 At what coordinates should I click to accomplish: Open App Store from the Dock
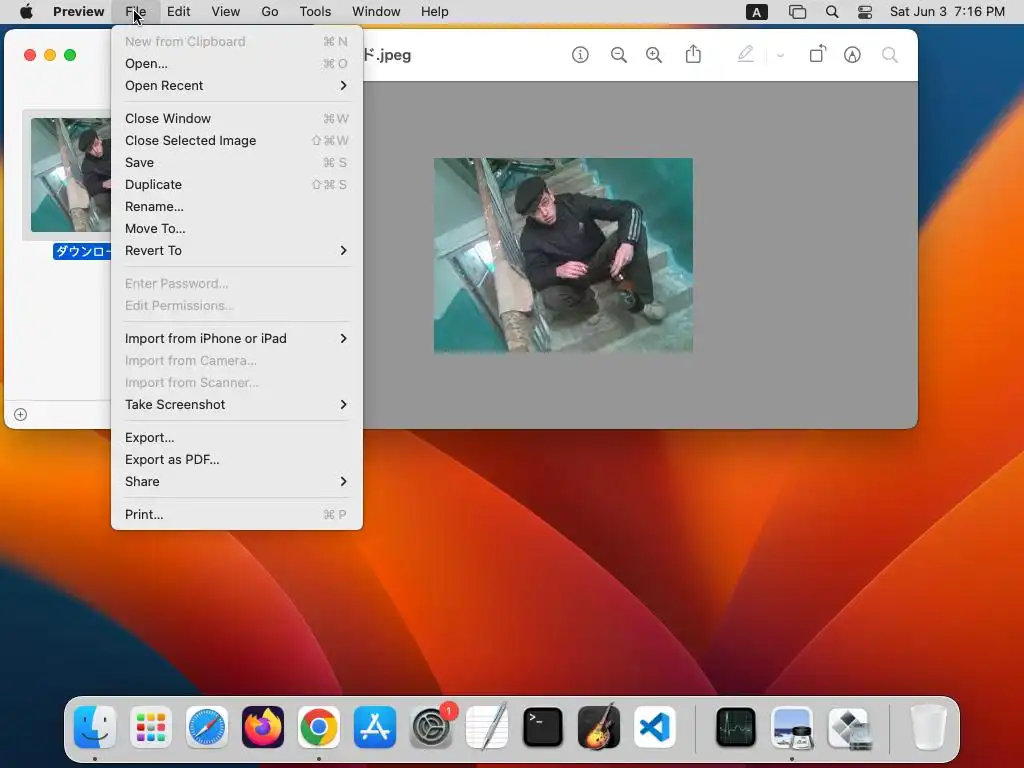point(375,727)
